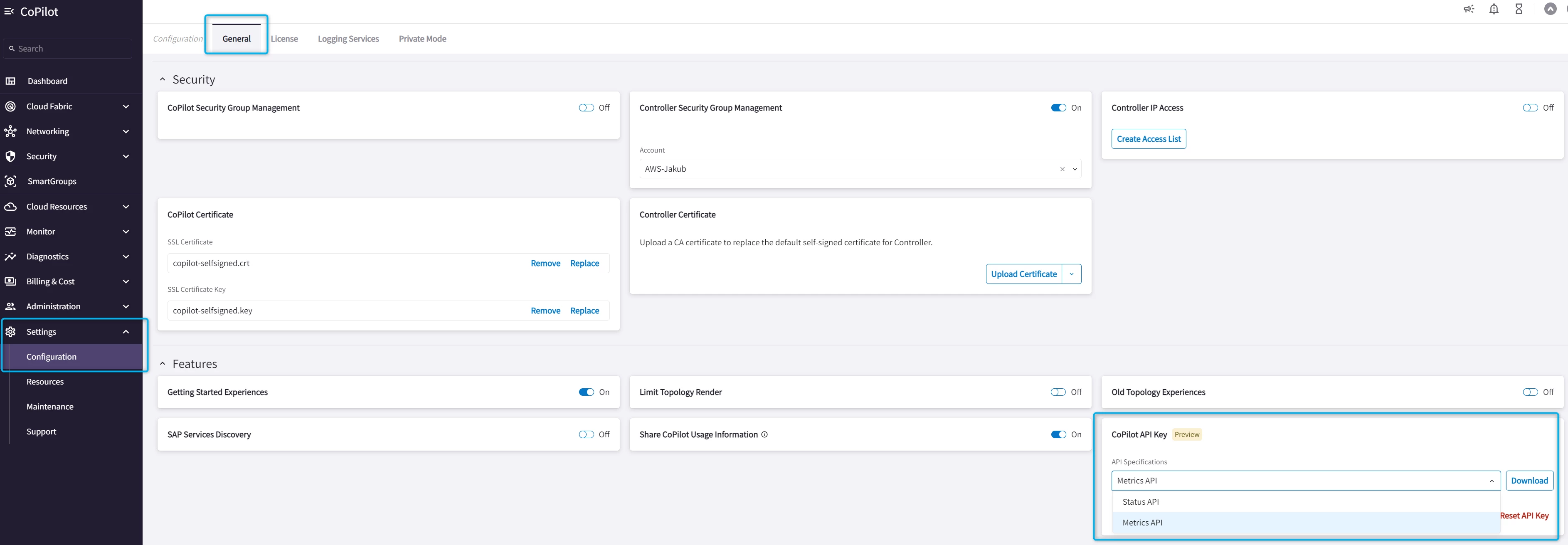Open the Account dropdown arrow
Viewport: 1568px width, 545px height.
click(1075, 169)
